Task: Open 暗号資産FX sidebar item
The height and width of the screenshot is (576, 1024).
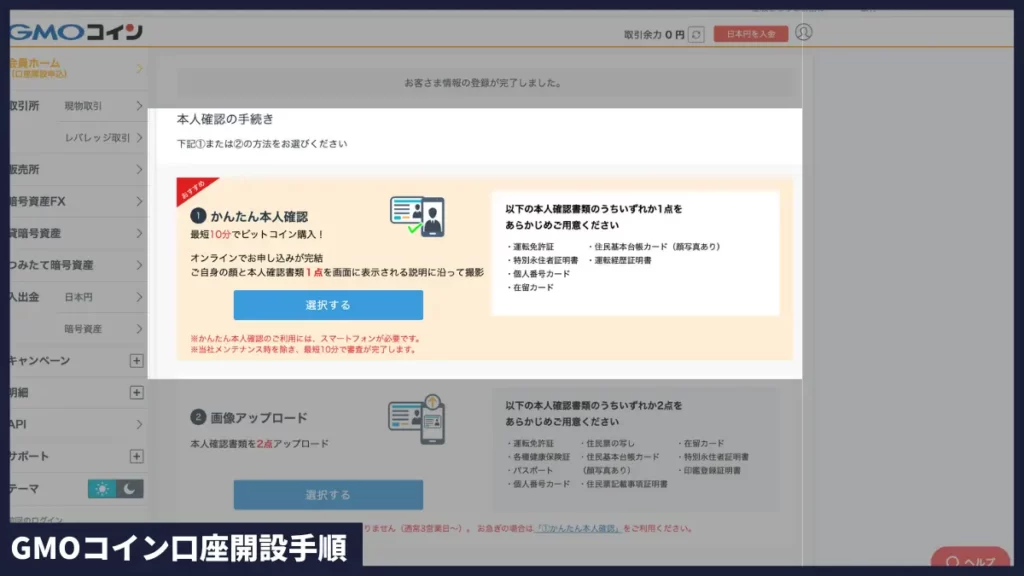Action: click(37, 201)
